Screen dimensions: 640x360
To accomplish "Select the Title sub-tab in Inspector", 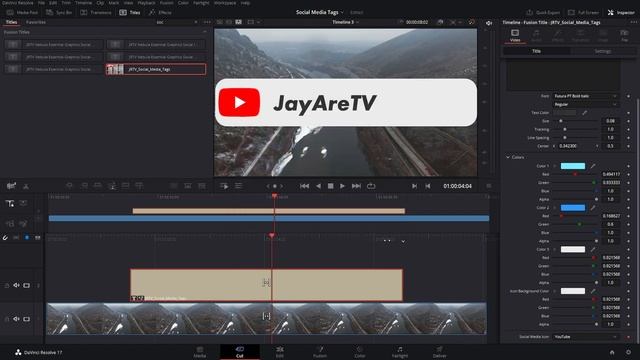I will 536,51.
